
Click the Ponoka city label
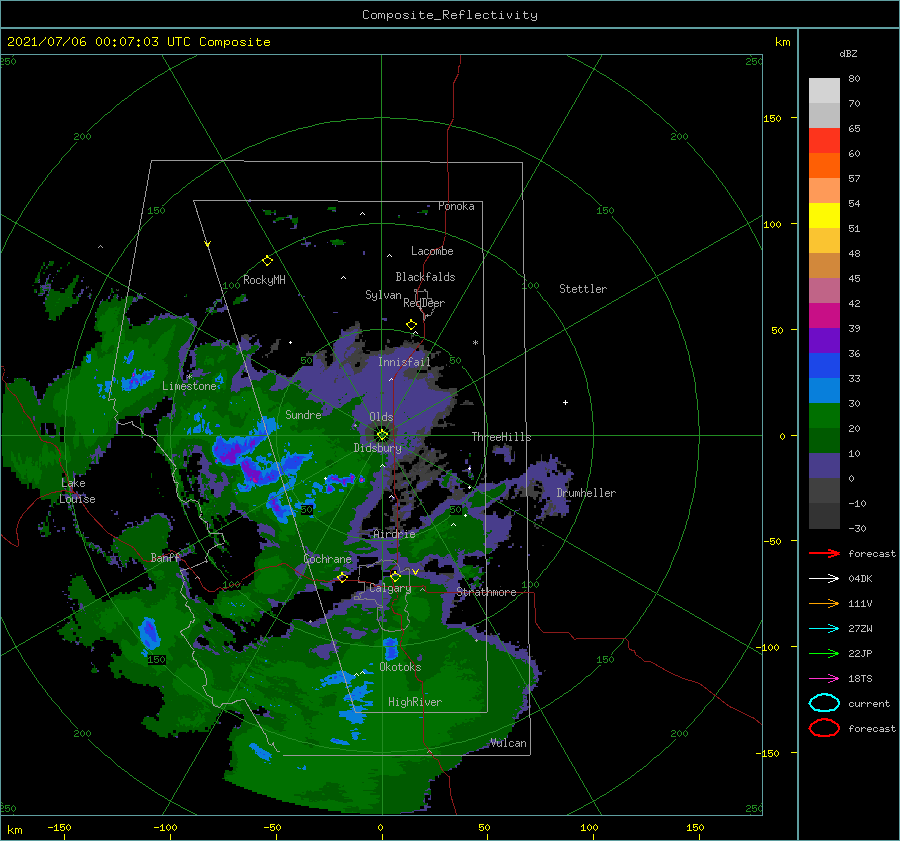coord(456,206)
